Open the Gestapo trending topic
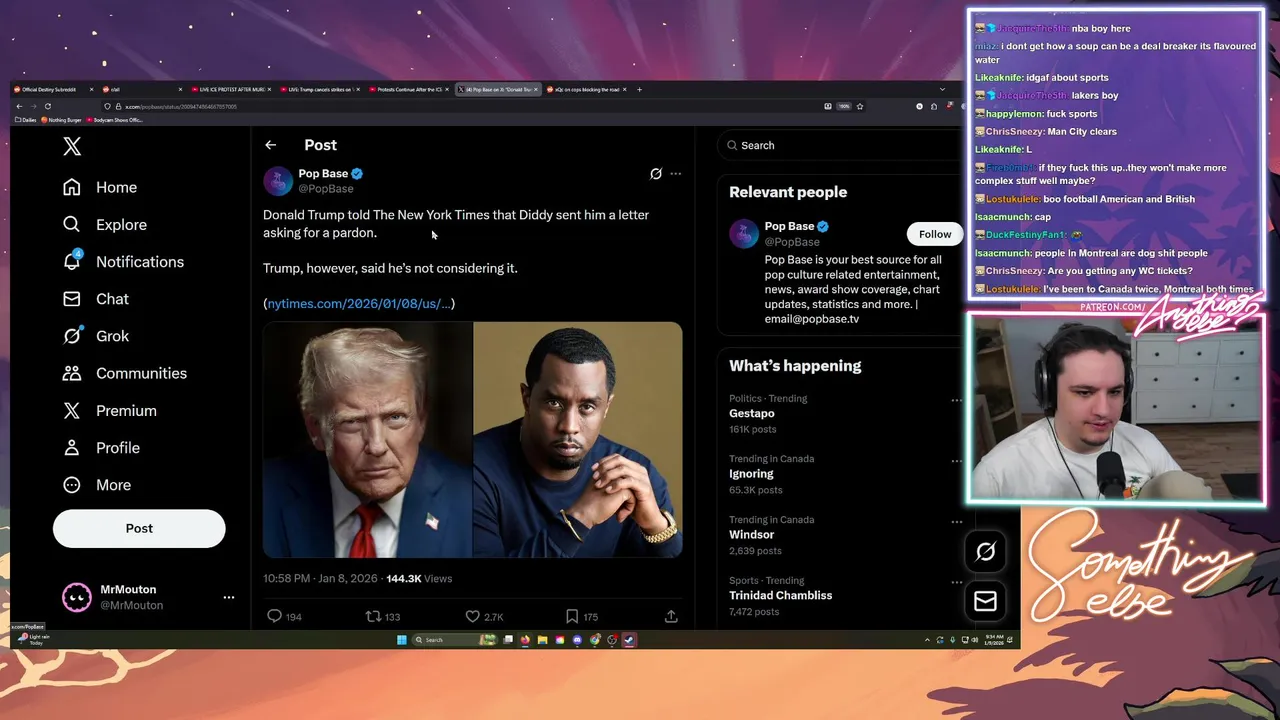 click(752, 413)
